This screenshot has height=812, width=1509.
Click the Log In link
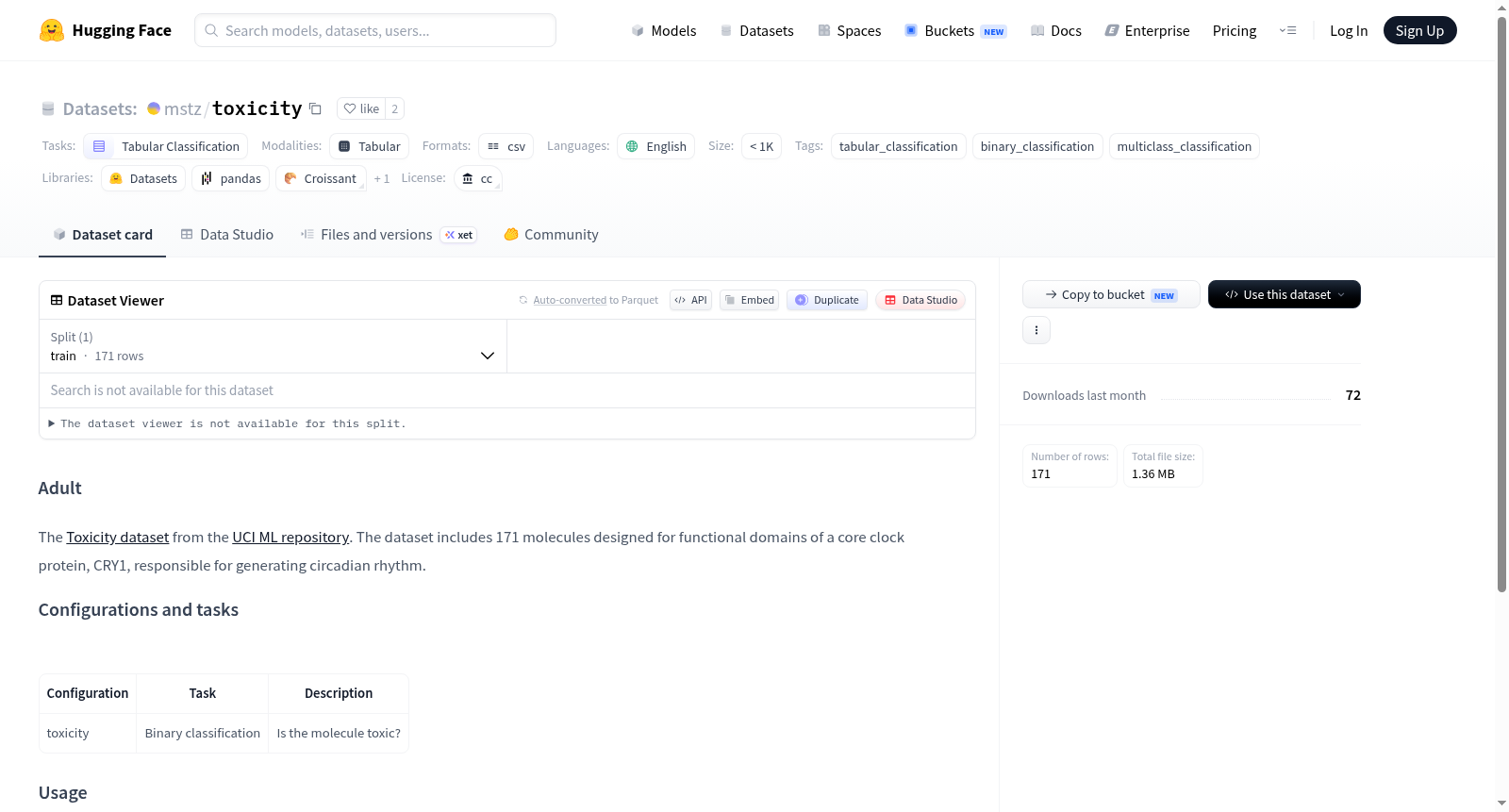point(1349,30)
